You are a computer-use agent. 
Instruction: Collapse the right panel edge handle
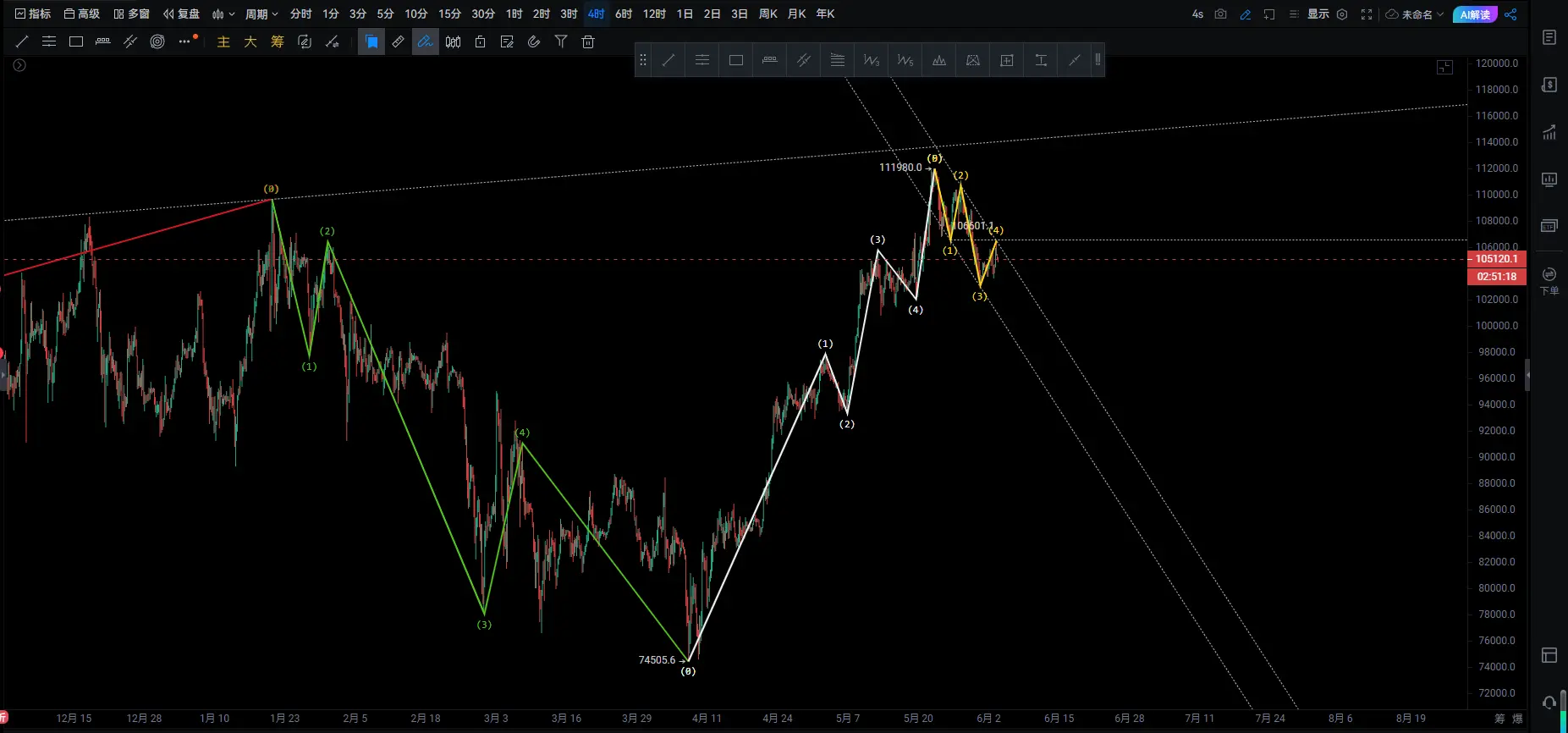click(1527, 375)
